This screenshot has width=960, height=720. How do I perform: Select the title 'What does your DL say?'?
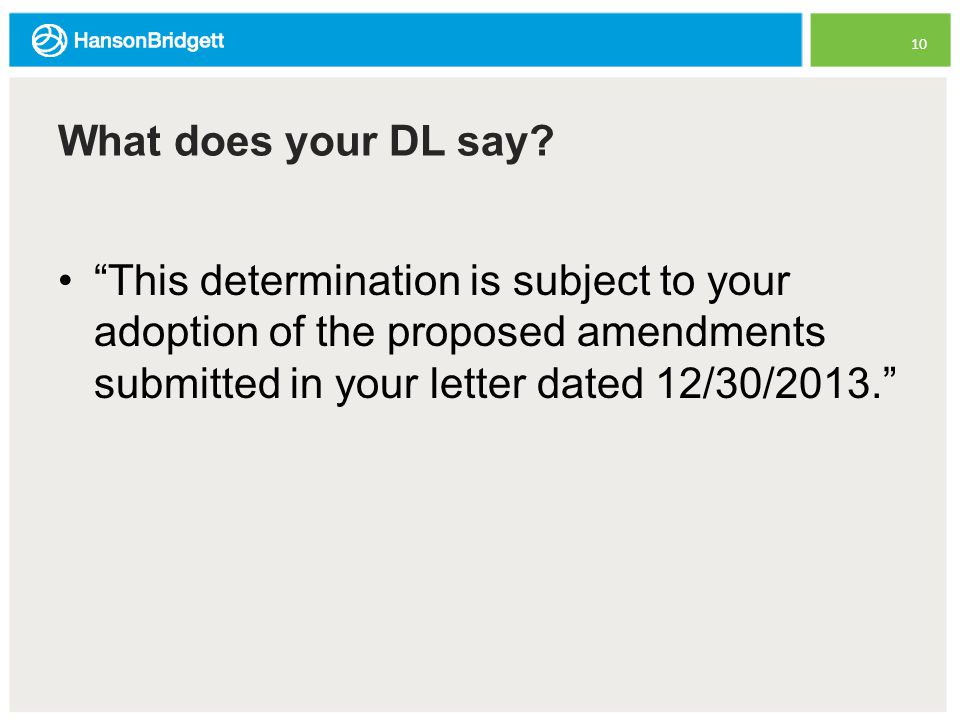pos(306,142)
